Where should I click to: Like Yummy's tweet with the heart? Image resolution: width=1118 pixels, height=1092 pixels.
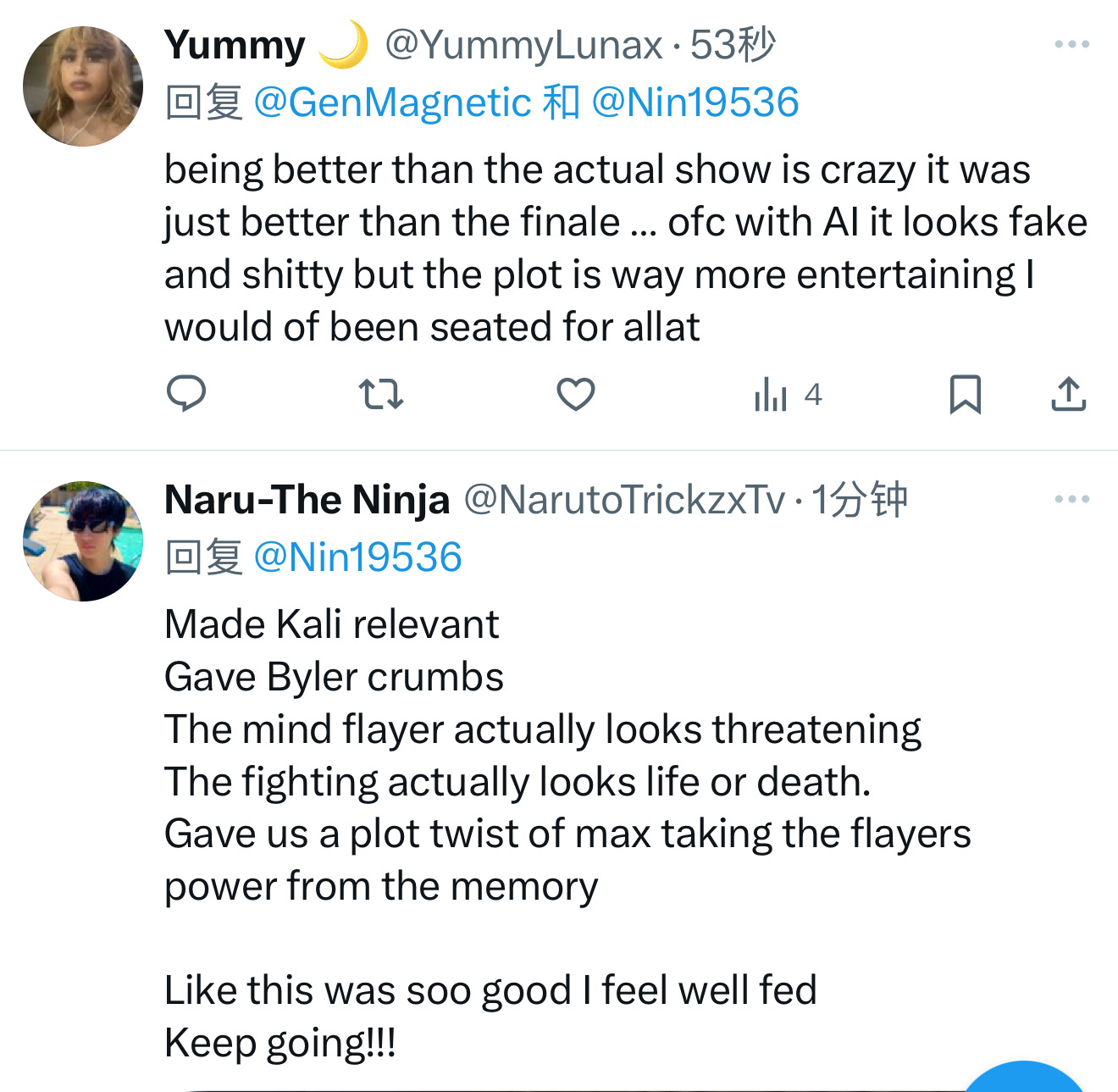coord(576,395)
